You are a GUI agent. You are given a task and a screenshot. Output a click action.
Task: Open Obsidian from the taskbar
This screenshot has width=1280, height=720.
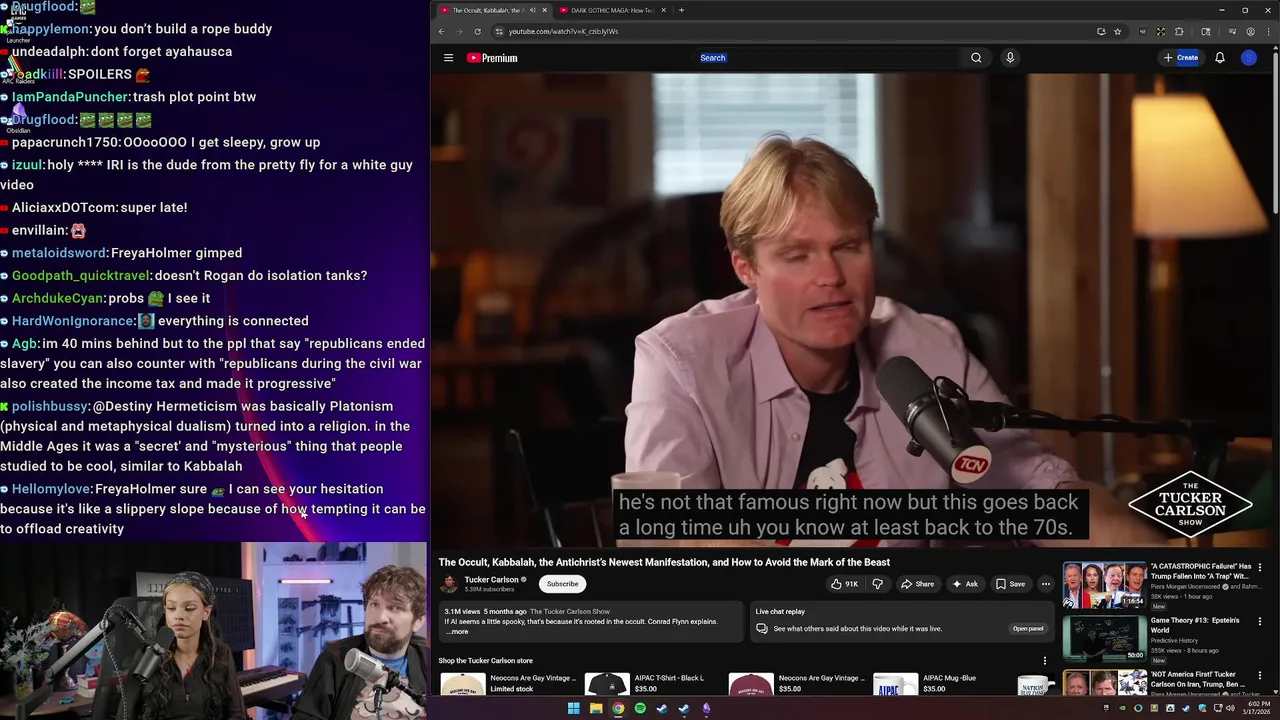coord(706,709)
